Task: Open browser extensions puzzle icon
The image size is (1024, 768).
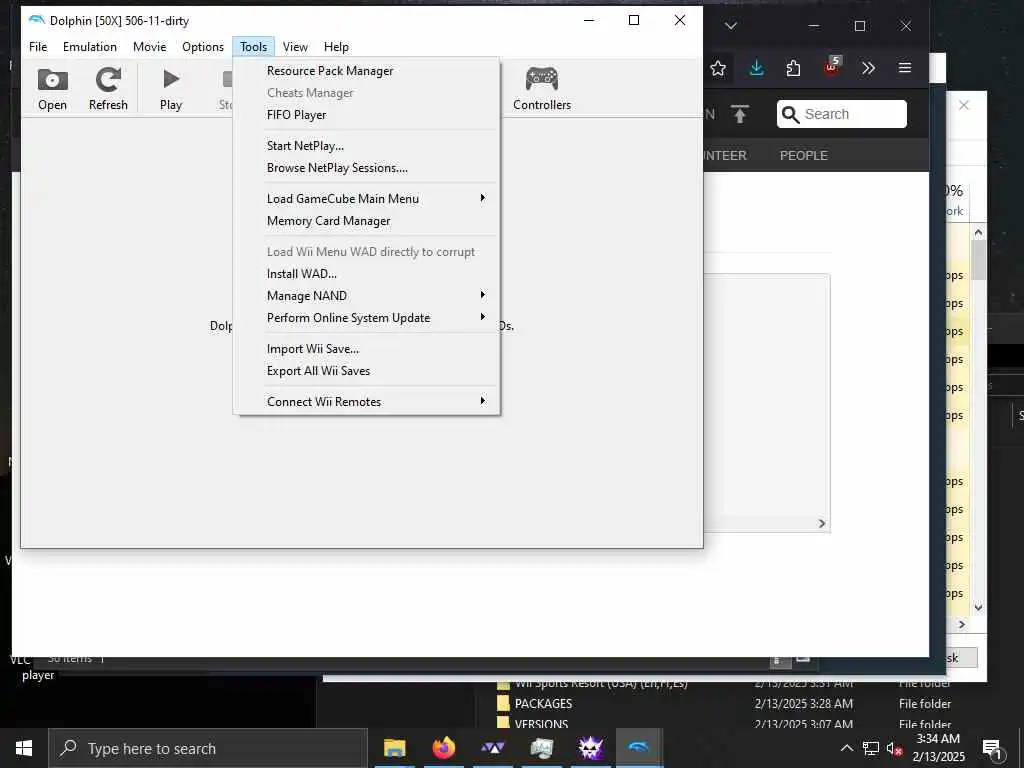Action: pos(793,68)
